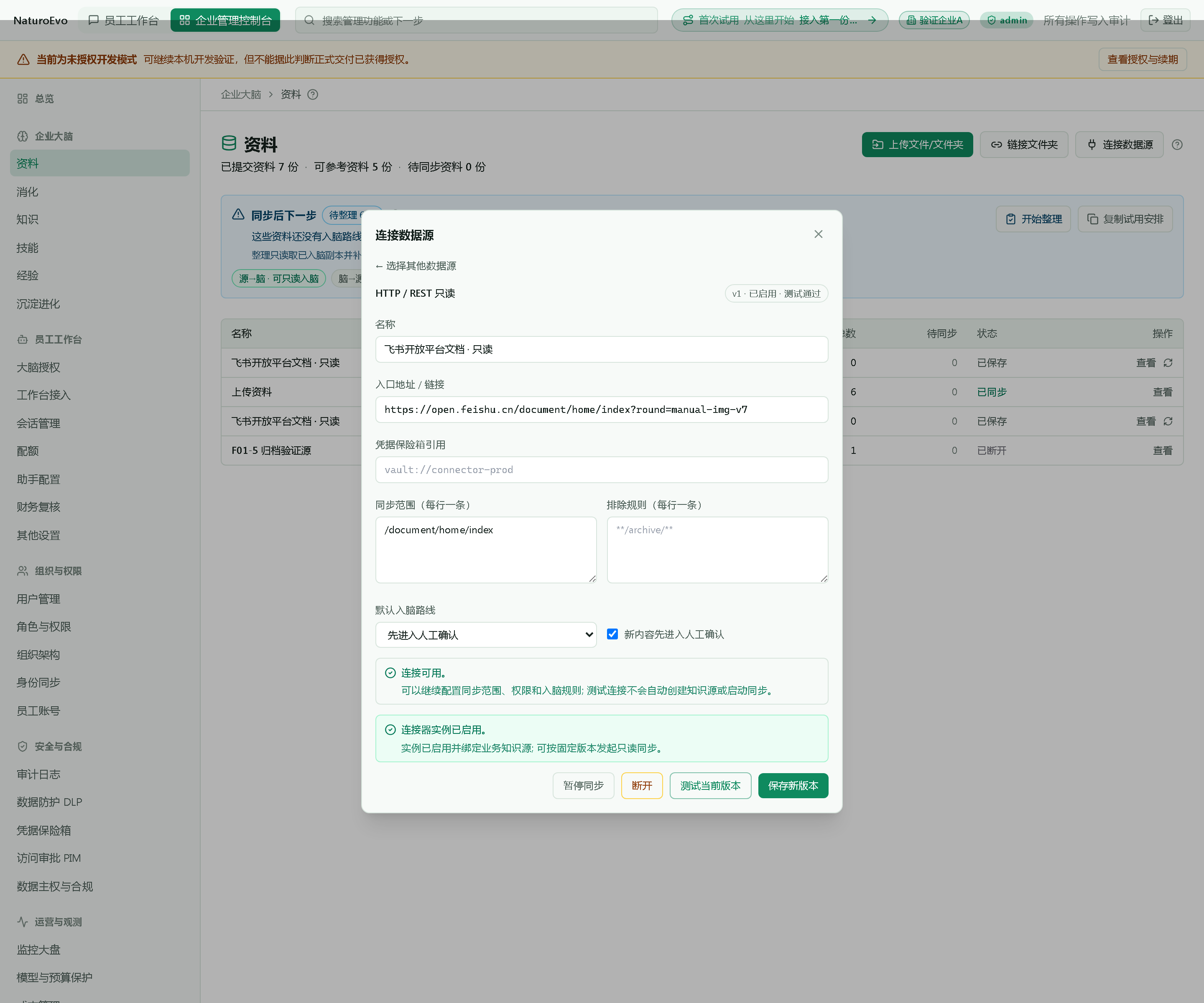Click the 安全与合规 shield icon in sidebar
The width and height of the screenshot is (1204, 1003).
[x=22, y=747]
